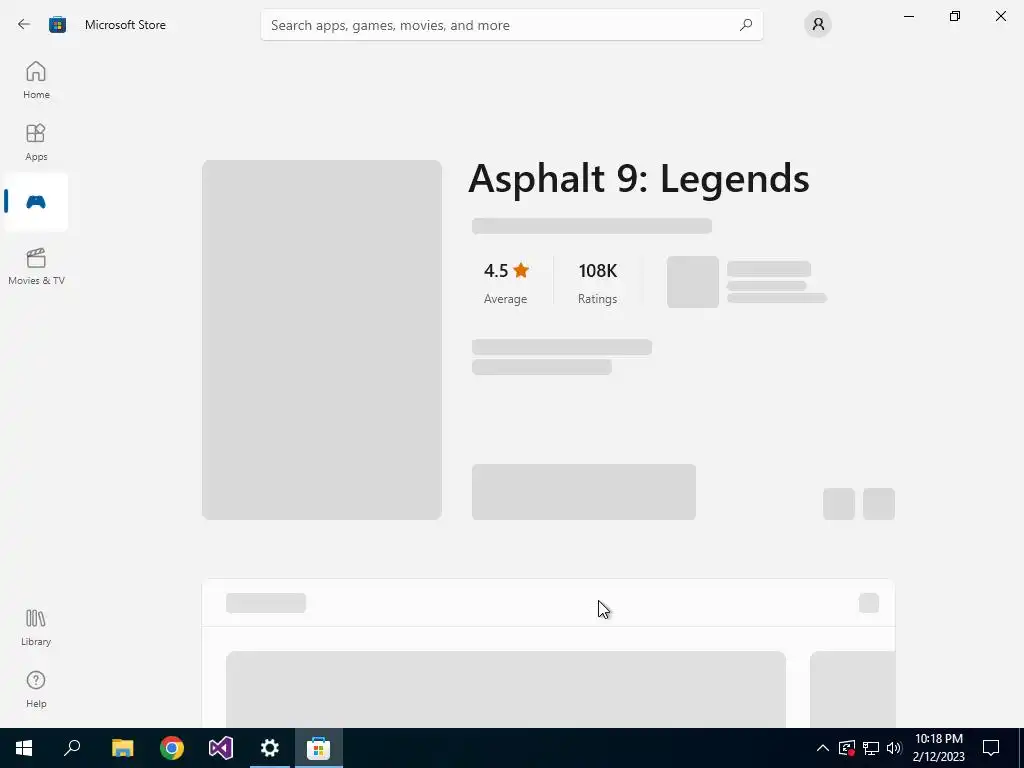Restore down the Microsoft Store window
This screenshot has width=1024, height=768.
tap(955, 16)
